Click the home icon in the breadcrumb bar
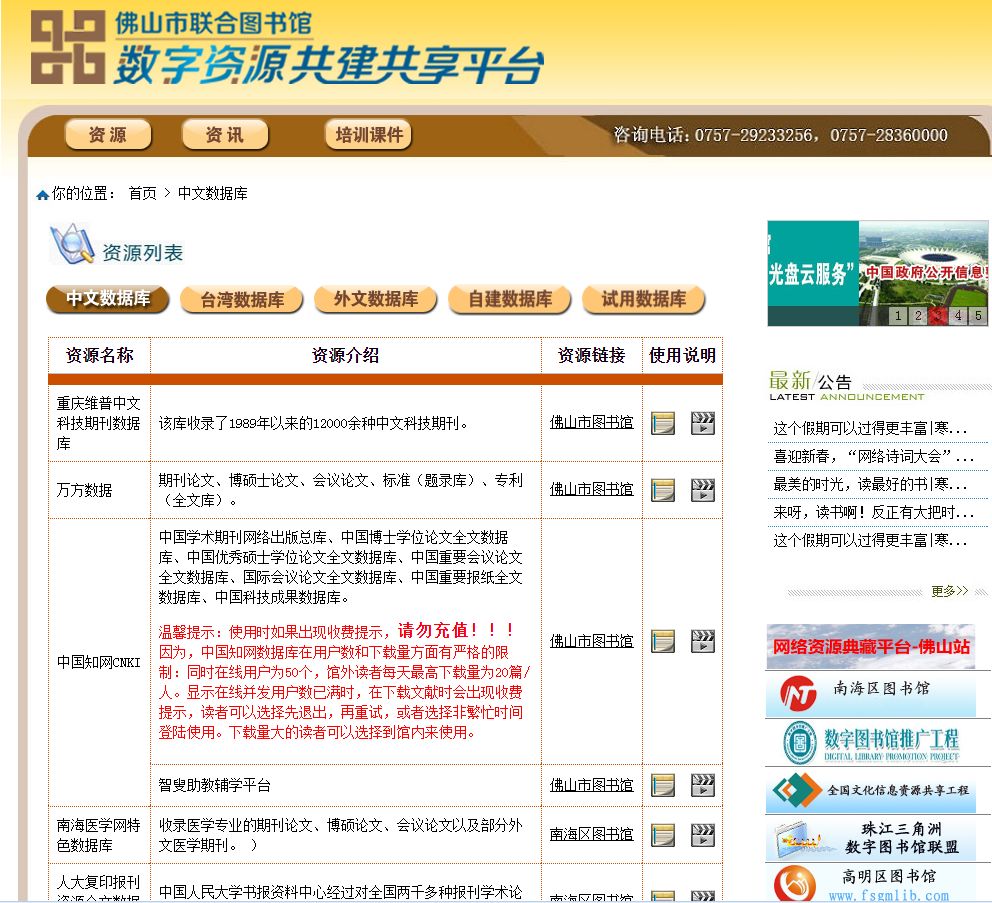This screenshot has height=903, width=992. (42, 193)
